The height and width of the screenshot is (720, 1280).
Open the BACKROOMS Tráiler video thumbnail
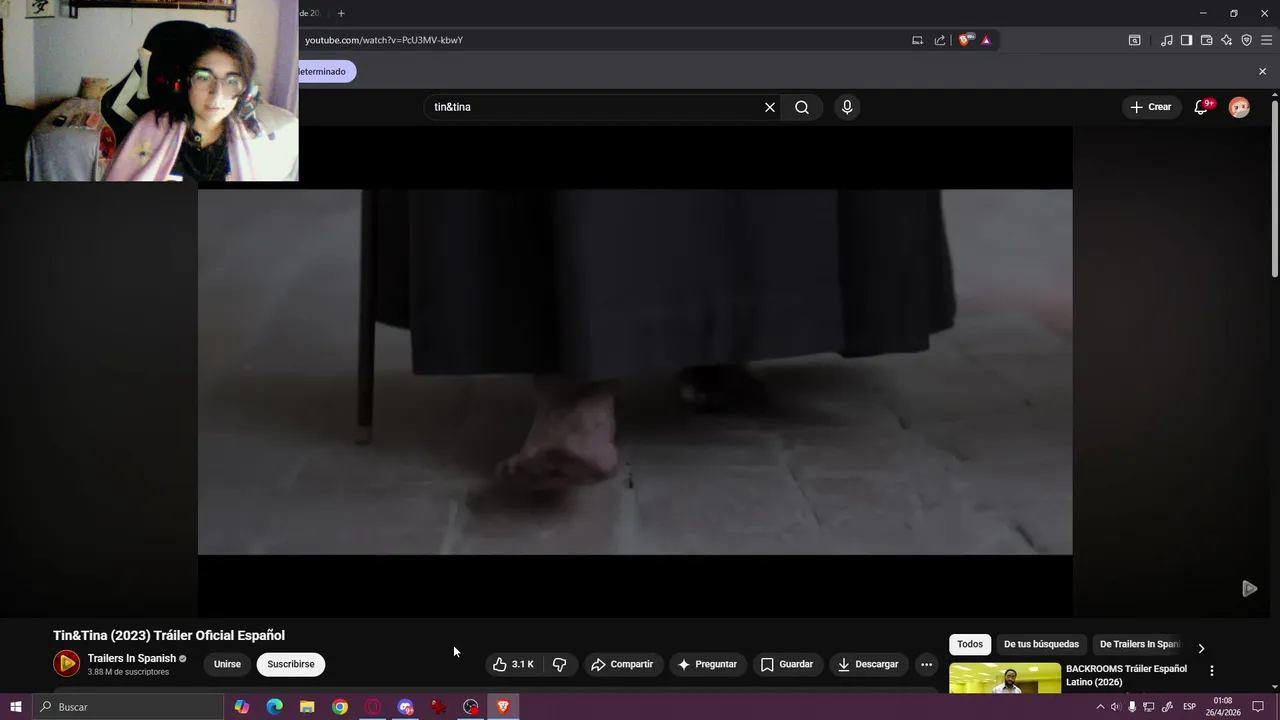click(x=1005, y=678)
